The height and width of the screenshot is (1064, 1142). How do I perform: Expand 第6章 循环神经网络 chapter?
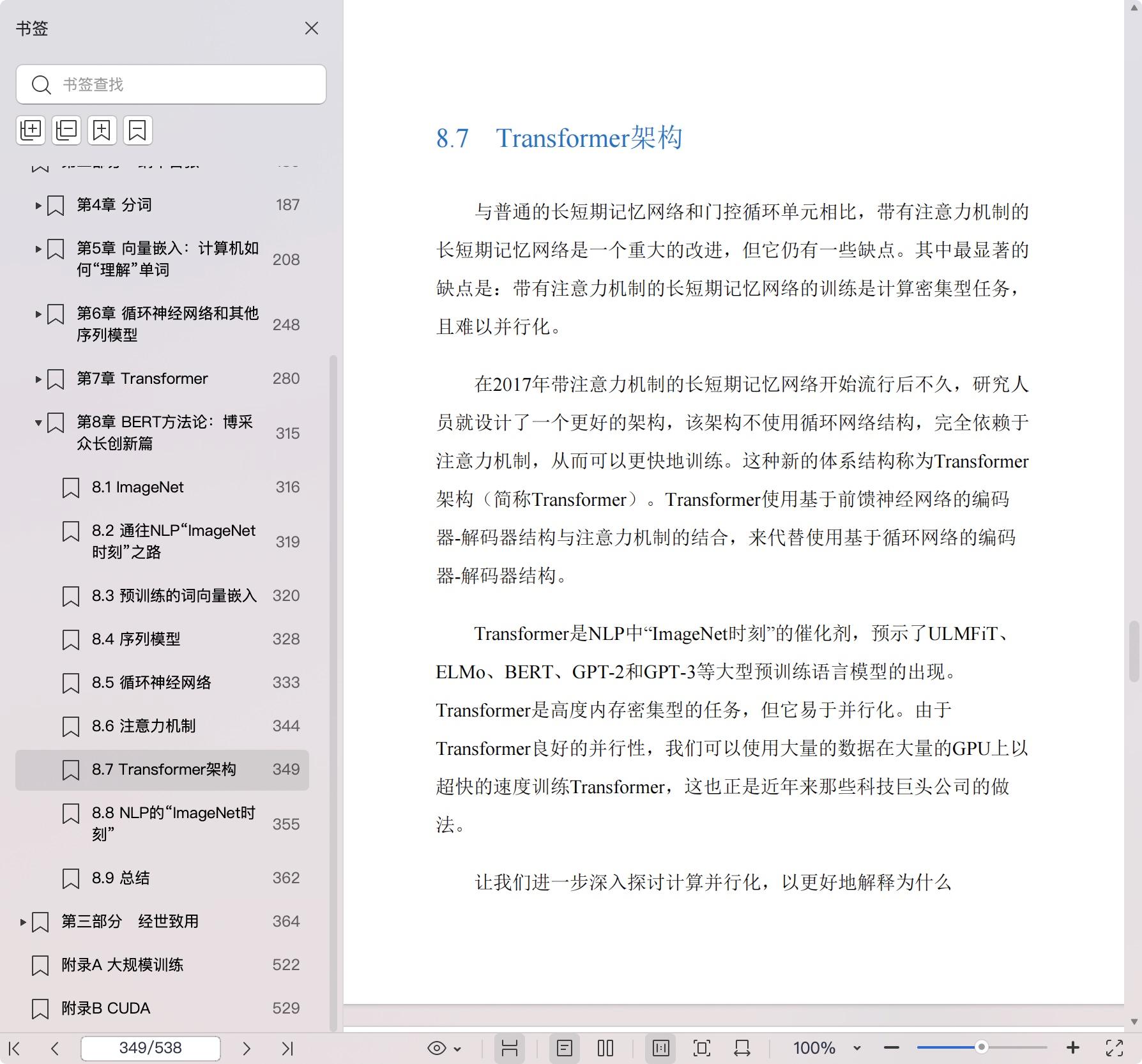point(38,314)
